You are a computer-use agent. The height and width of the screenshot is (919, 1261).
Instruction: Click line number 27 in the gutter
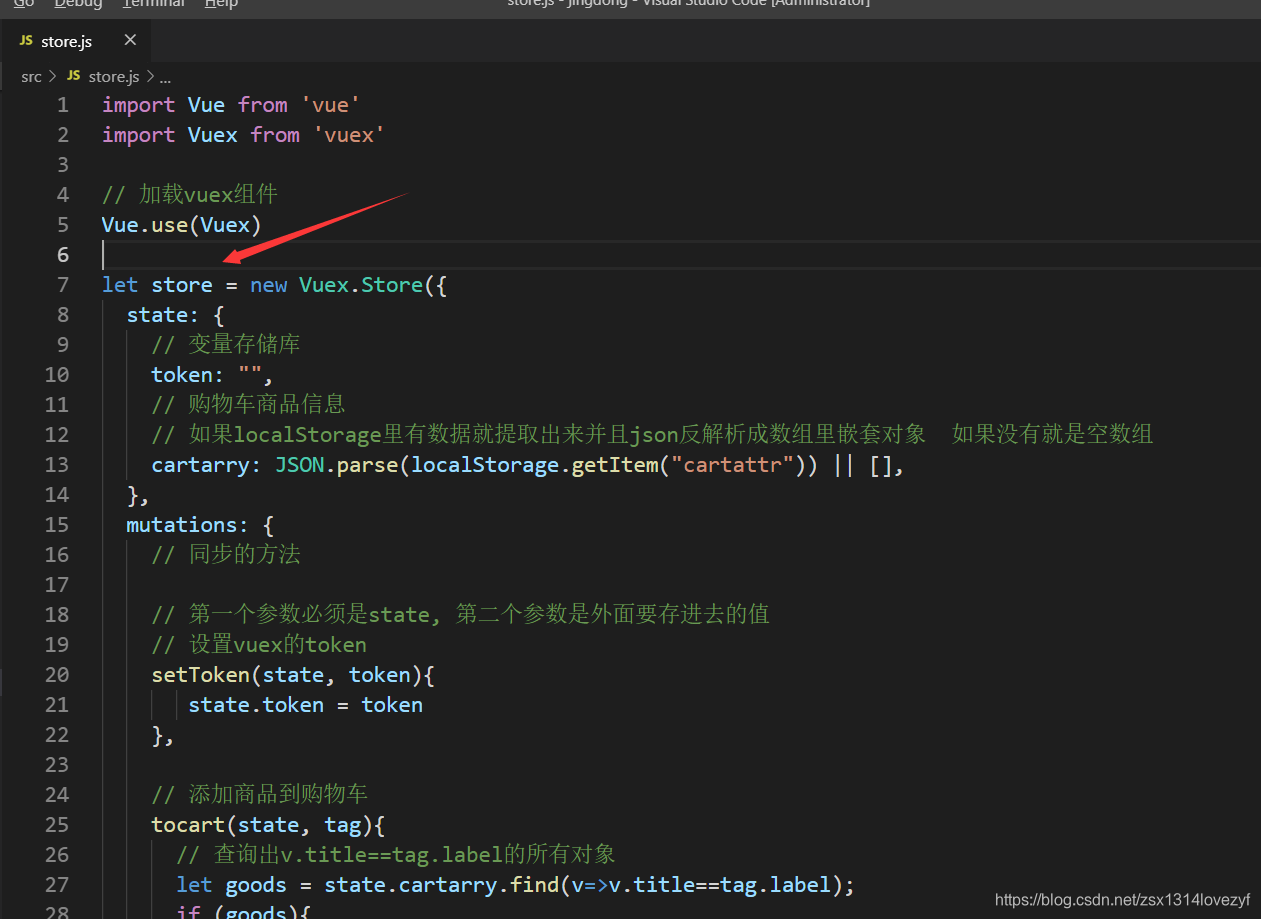click(57, 885)
